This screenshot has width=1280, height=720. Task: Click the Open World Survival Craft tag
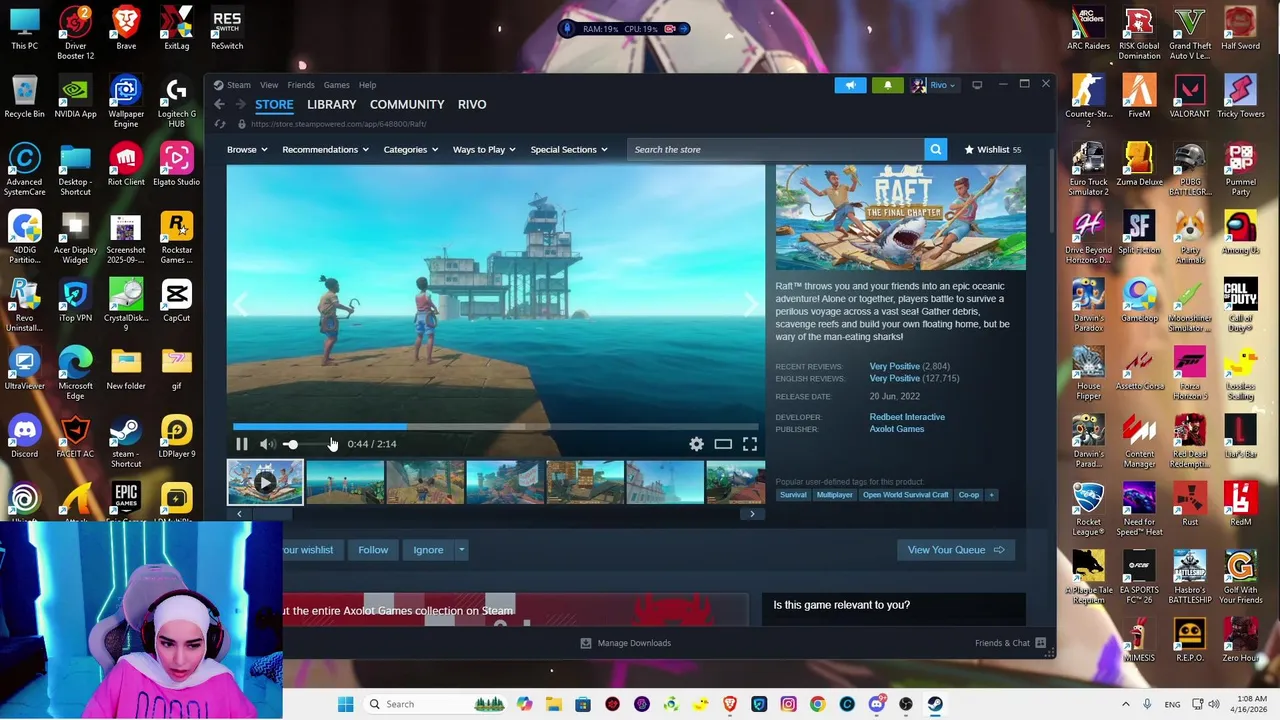905,495
